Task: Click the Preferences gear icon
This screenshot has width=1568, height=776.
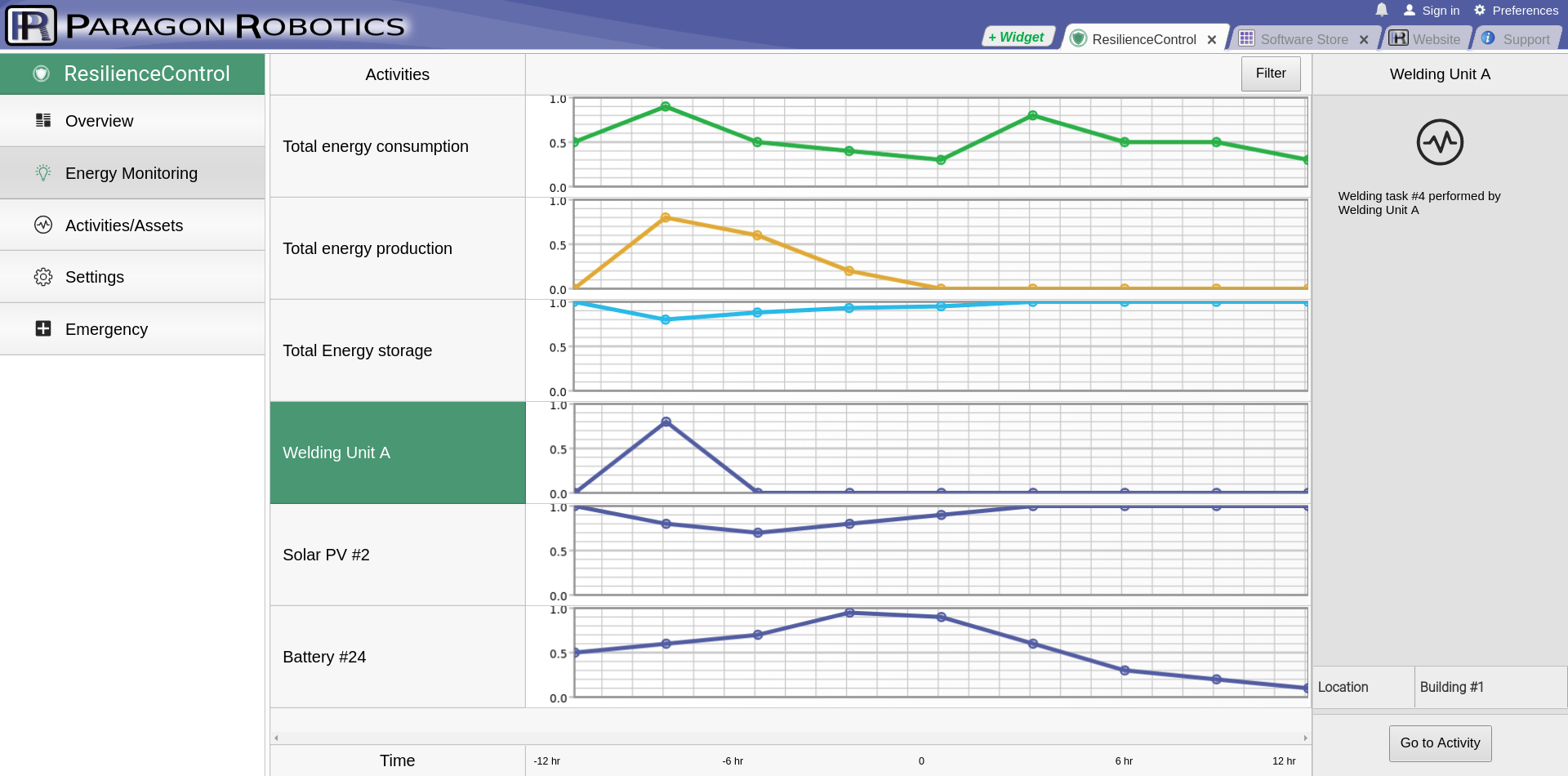Action: tap(1480, 10)
